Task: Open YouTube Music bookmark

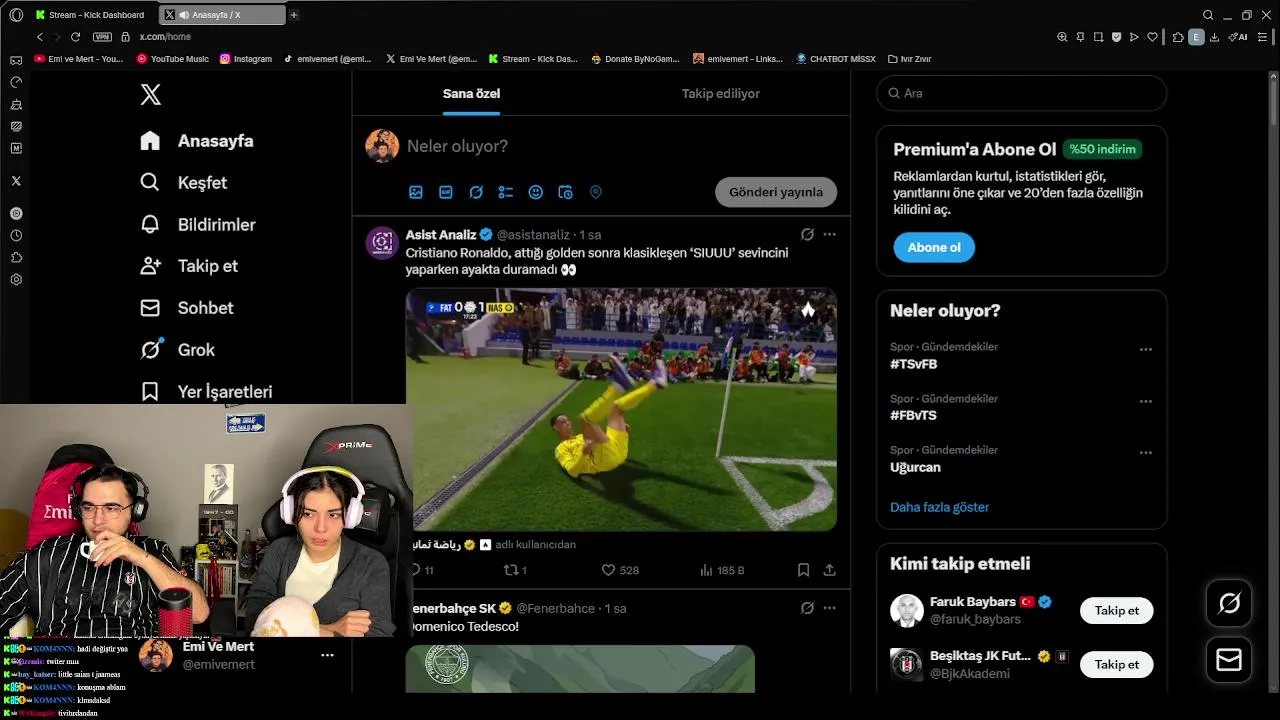Action: tap(173, 59)
